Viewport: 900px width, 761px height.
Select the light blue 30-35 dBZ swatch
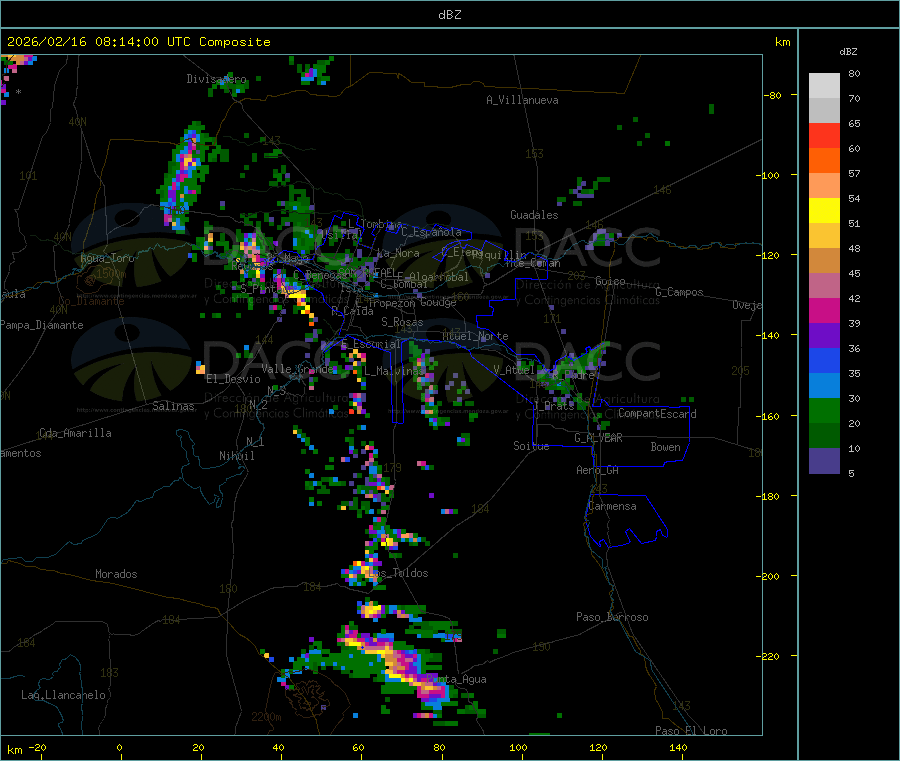pos(824,386)
